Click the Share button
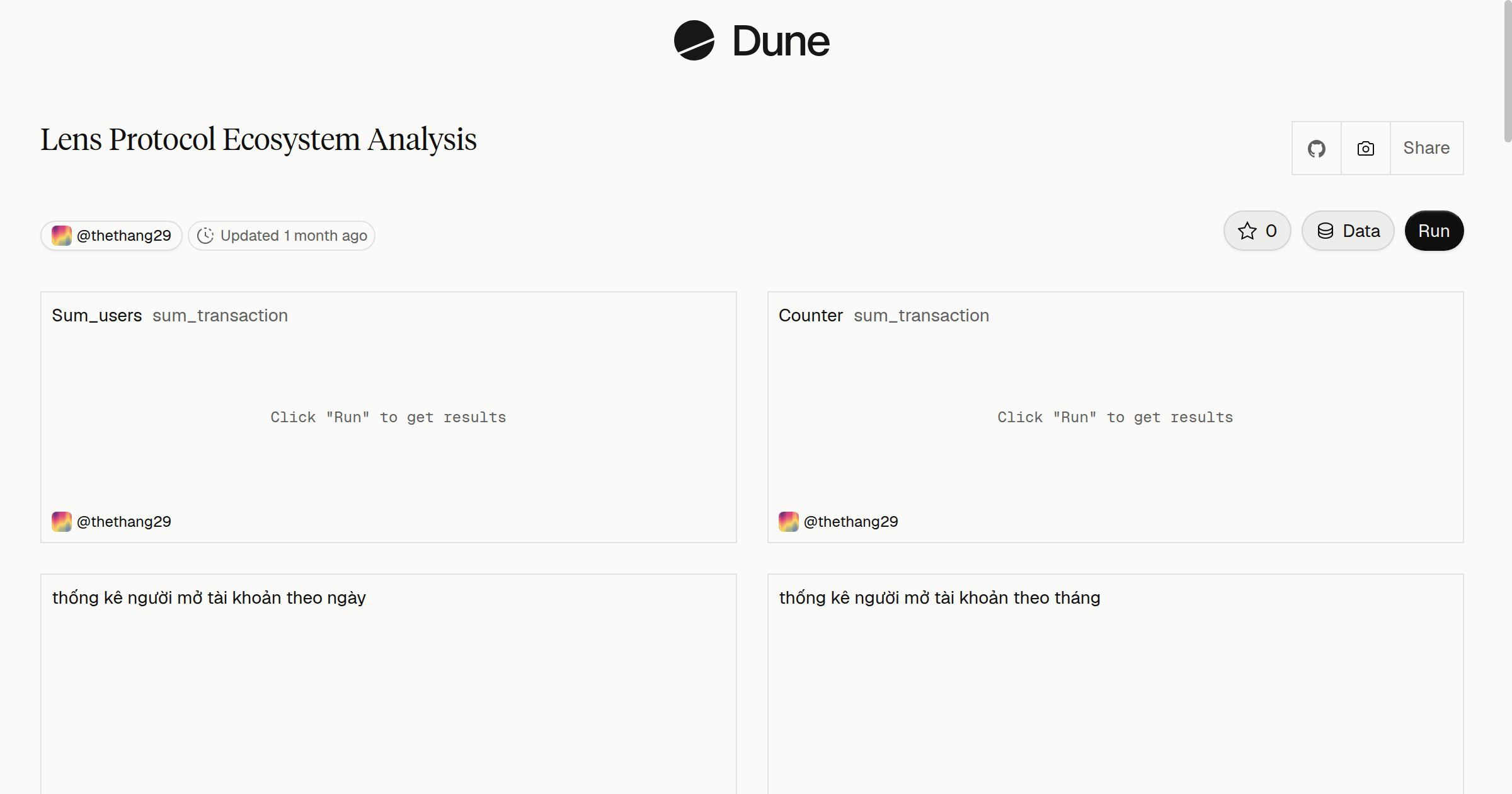Screen dimensions: 1512x794 1426,148
